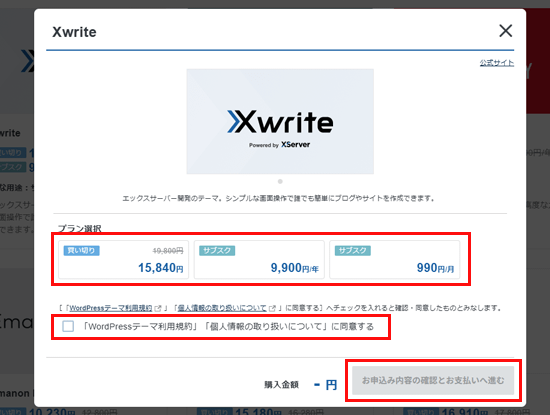Pick the サブスク 990円/月 plan card
550x415 pixels.
coord(395,260)
